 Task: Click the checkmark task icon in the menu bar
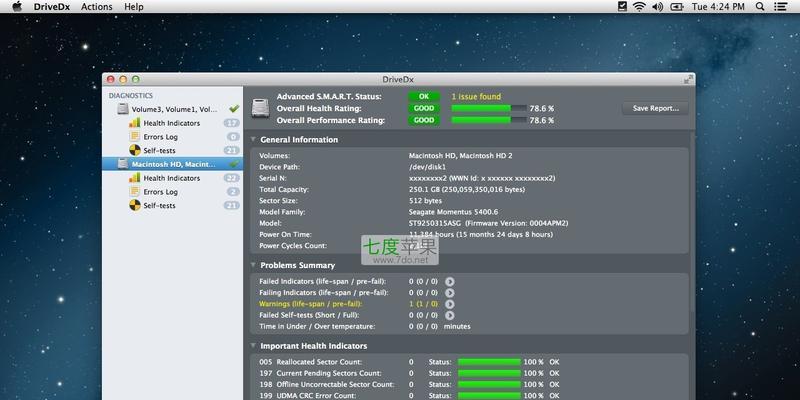pyautogui.click(x=622, y=7)
